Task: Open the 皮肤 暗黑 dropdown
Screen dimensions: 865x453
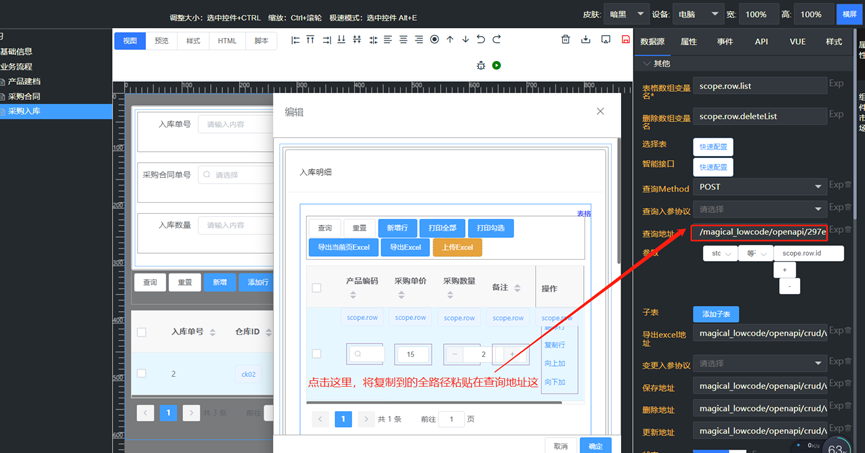Action: pos(626,14)
